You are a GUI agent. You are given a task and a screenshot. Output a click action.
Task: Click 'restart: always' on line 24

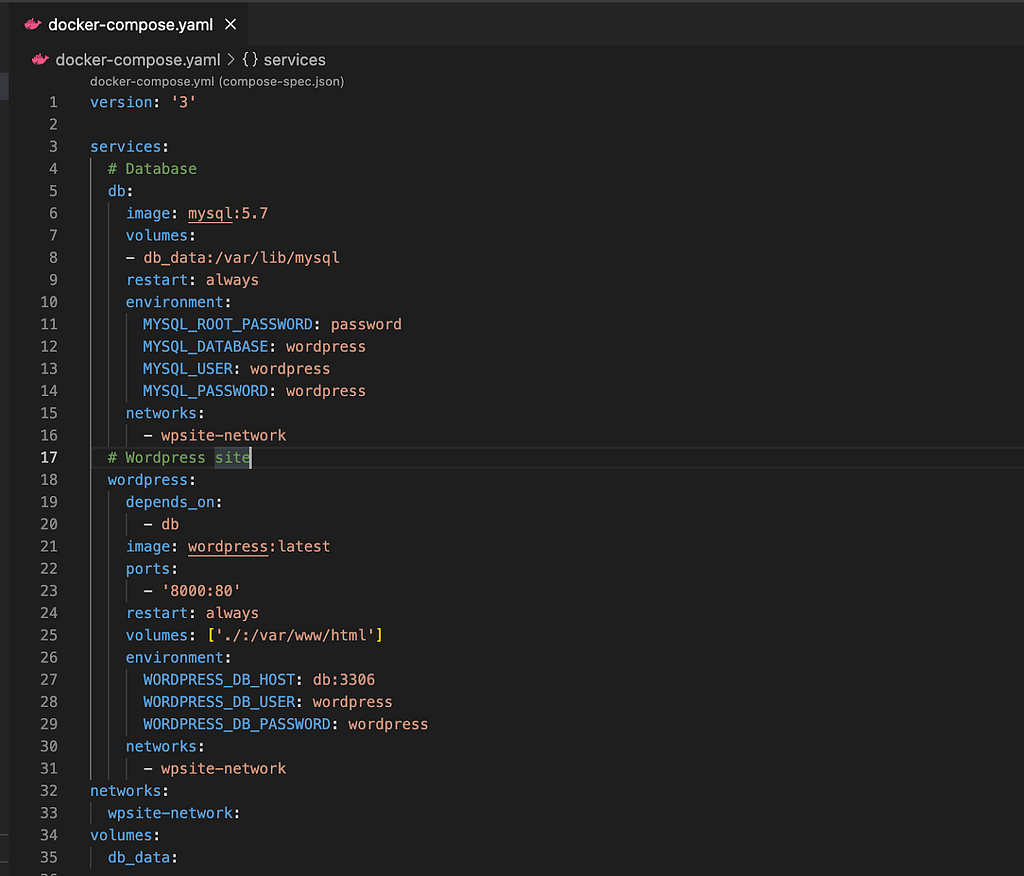pos(192,613)
